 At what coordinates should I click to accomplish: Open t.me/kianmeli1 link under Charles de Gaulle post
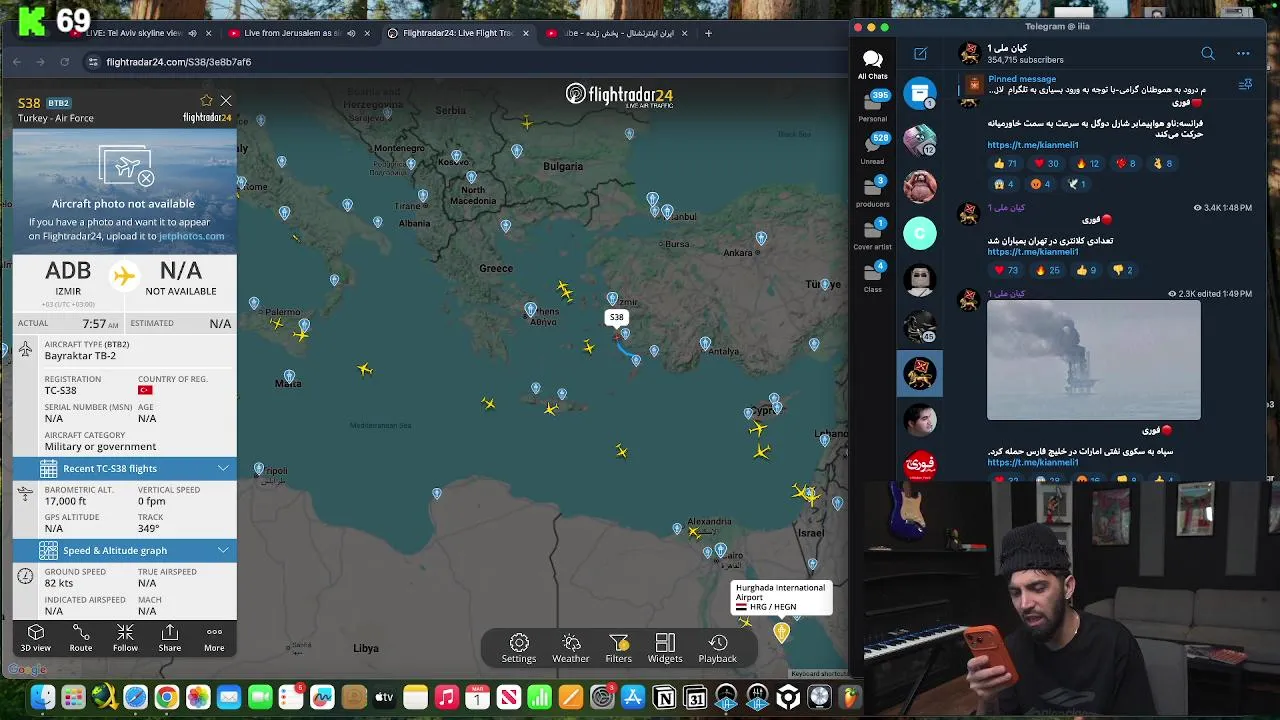tap(1033, 145)
